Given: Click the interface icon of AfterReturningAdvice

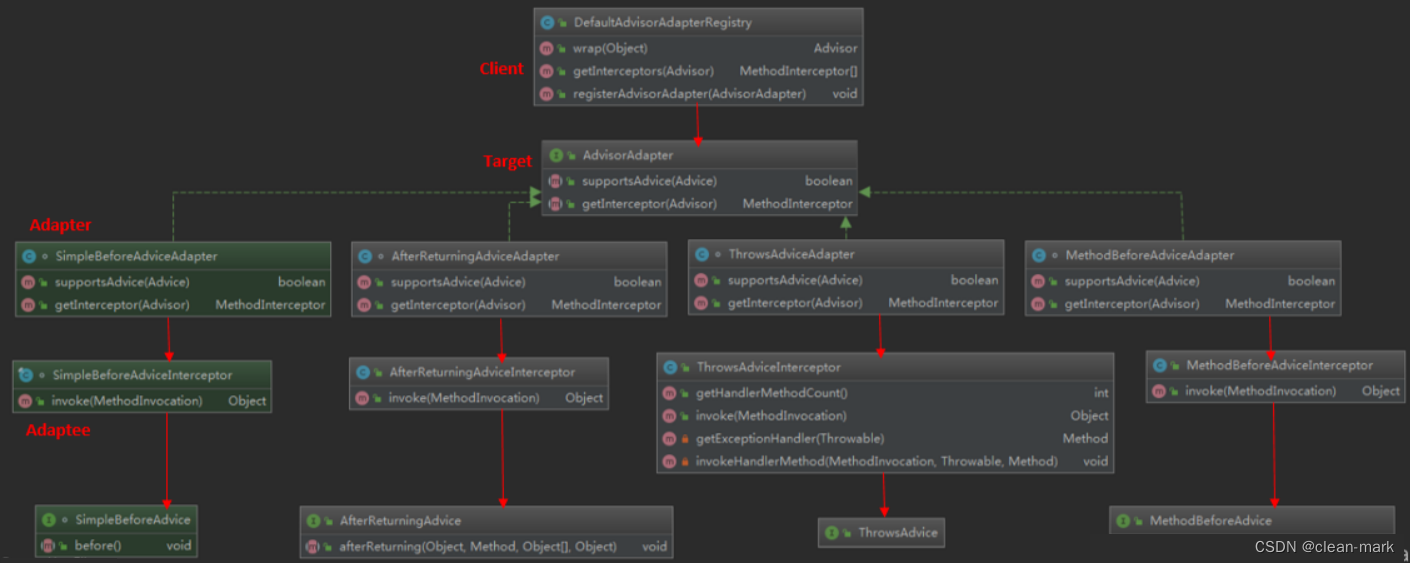Looking at the screenshot, I should click(313, 521).
